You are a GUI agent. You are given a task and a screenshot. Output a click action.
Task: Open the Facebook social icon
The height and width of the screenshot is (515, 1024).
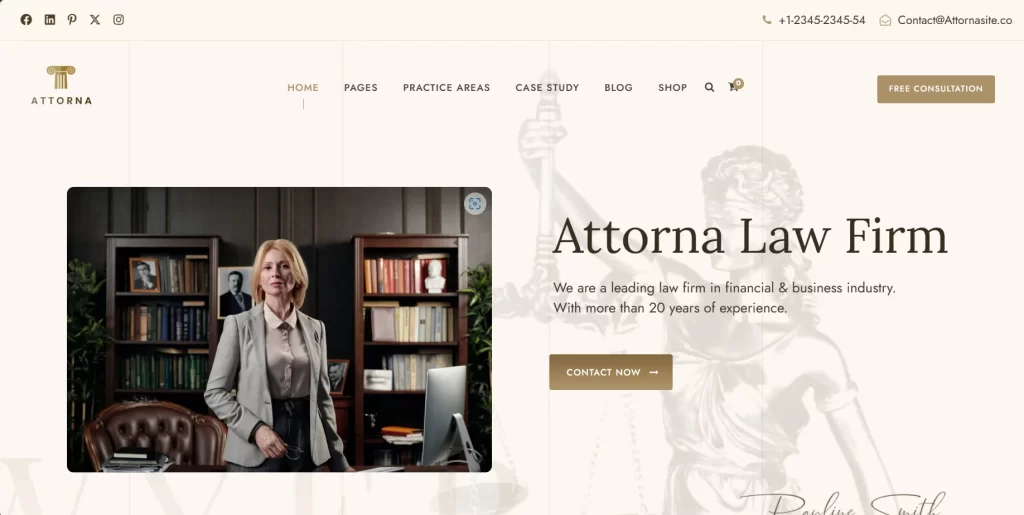click(26, 20)
